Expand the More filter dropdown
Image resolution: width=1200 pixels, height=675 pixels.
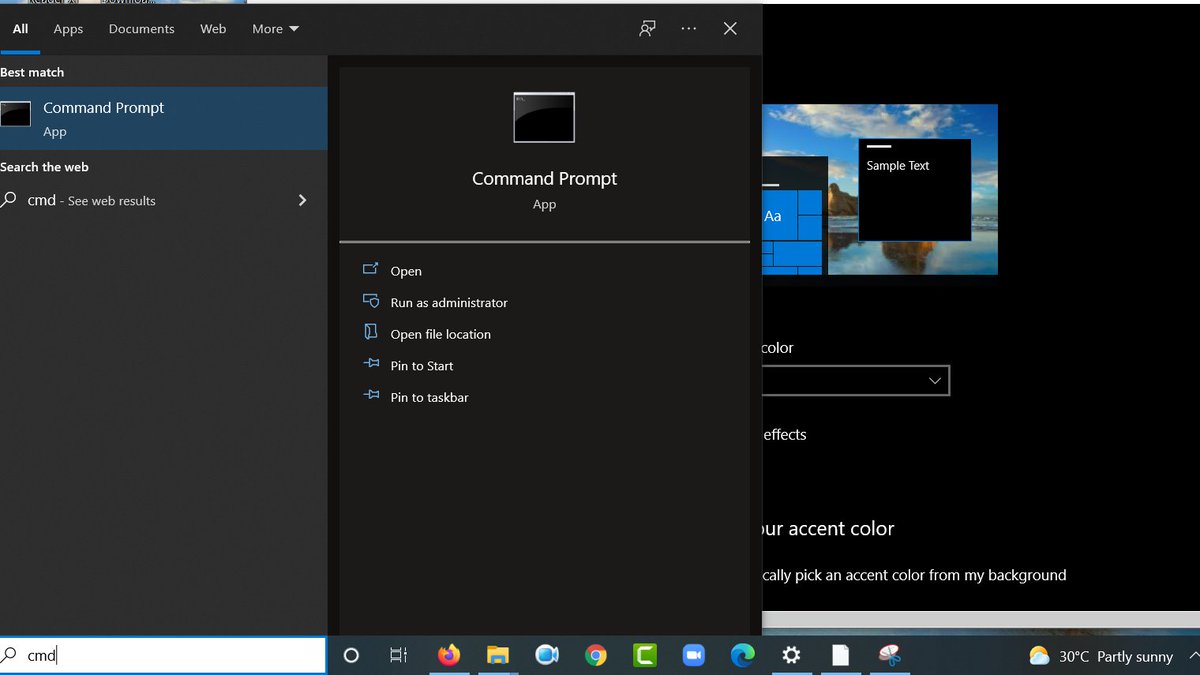[x=275, y=29]
